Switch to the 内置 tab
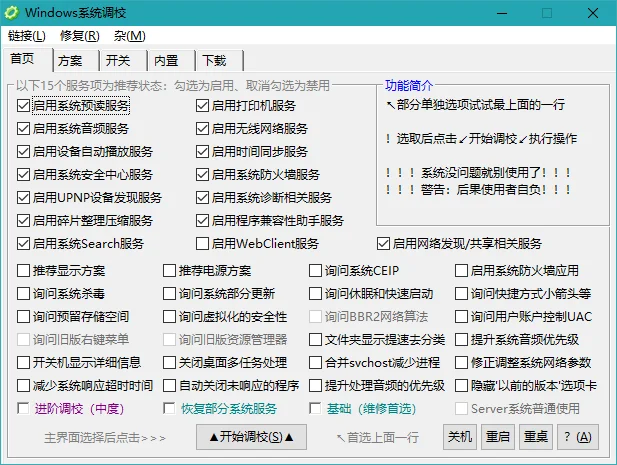617x465 pixels. tap(171, 61)
